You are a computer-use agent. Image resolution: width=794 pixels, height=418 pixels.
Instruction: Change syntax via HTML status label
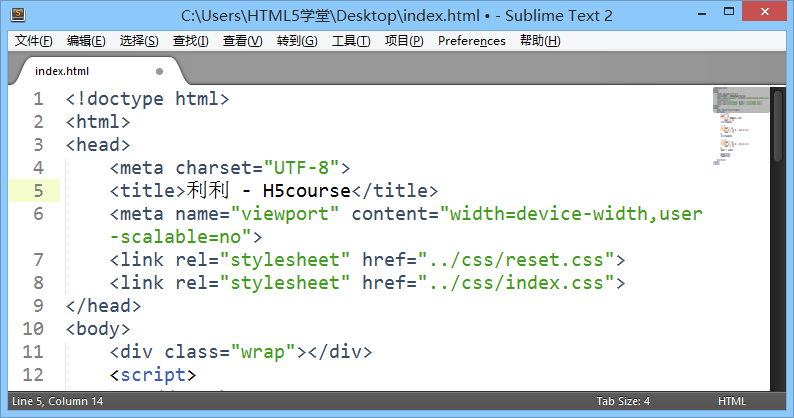tap(732, 401)
